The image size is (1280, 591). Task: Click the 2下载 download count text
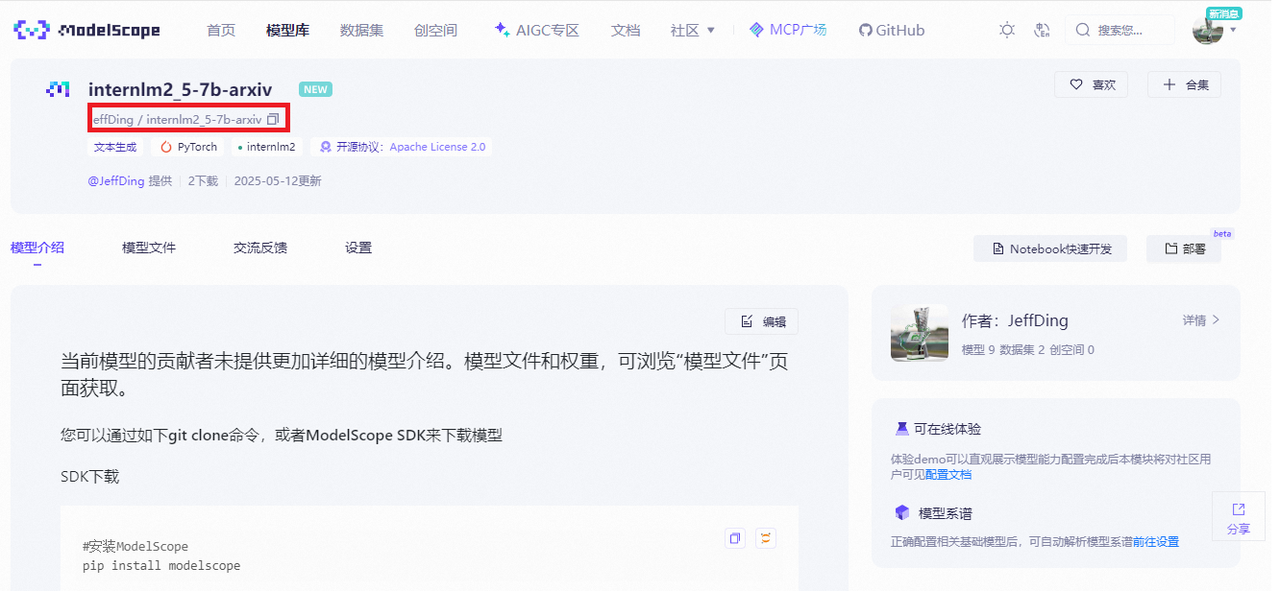coord(203,181)
